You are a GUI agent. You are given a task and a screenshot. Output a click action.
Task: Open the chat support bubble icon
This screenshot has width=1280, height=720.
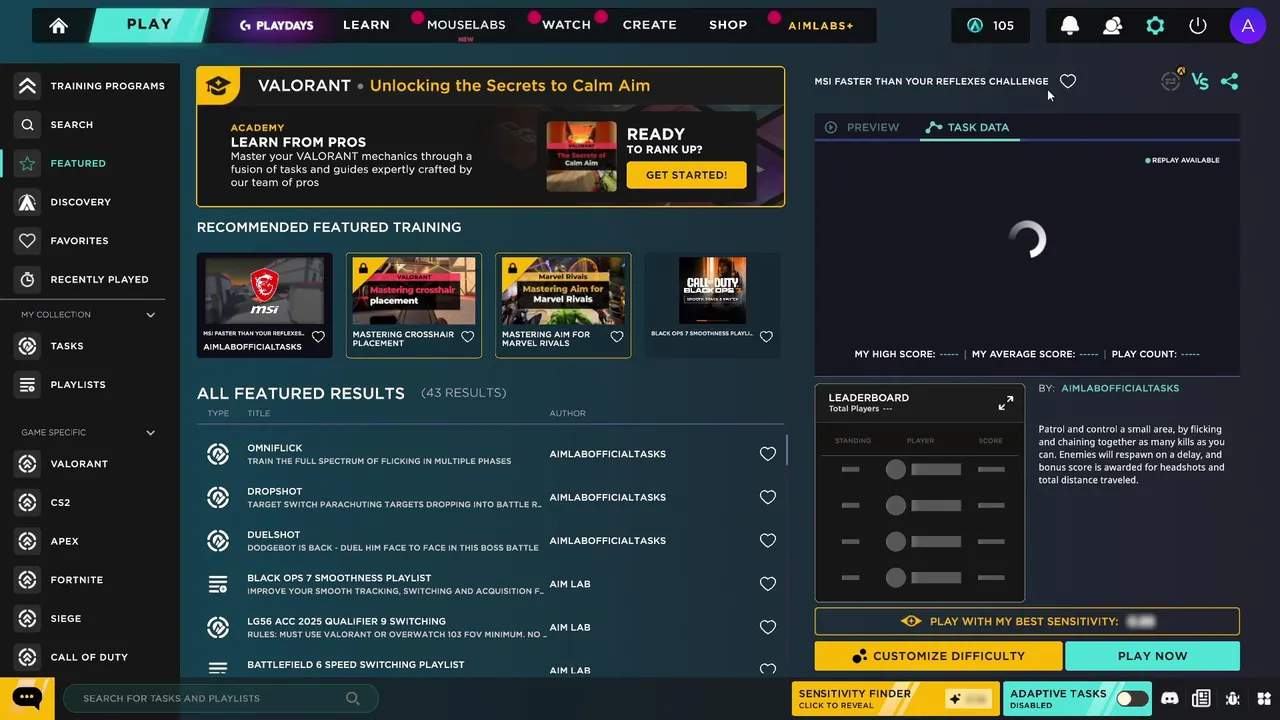coord(27,698)
